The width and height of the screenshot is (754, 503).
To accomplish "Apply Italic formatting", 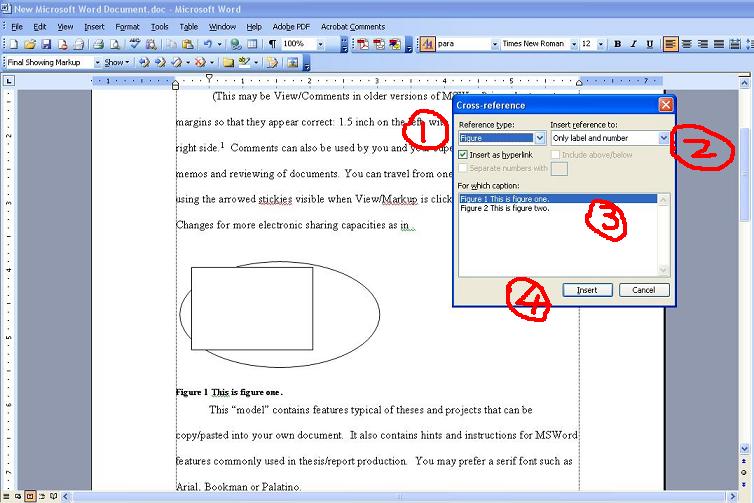I will [633, 44].
